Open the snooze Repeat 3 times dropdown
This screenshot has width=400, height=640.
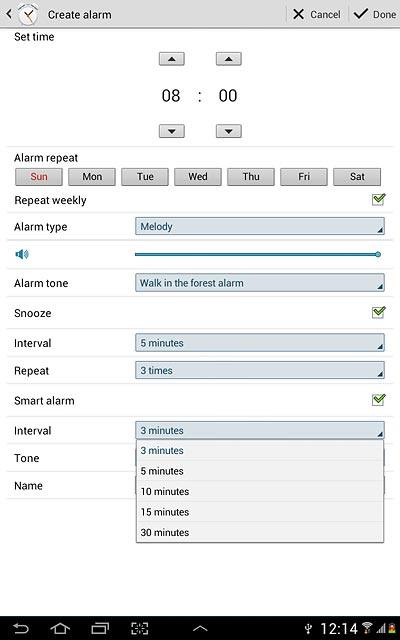(x=260, y=370)
